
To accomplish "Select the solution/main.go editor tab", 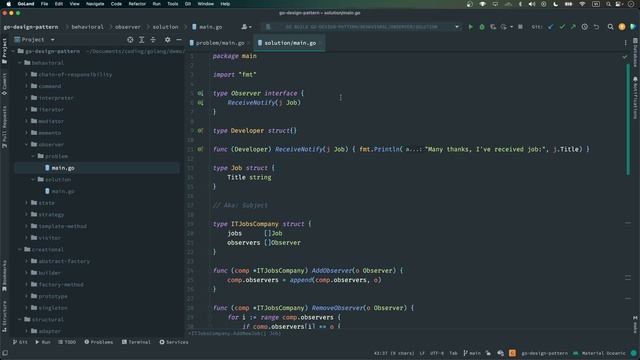I will click(x=289, y=43).
